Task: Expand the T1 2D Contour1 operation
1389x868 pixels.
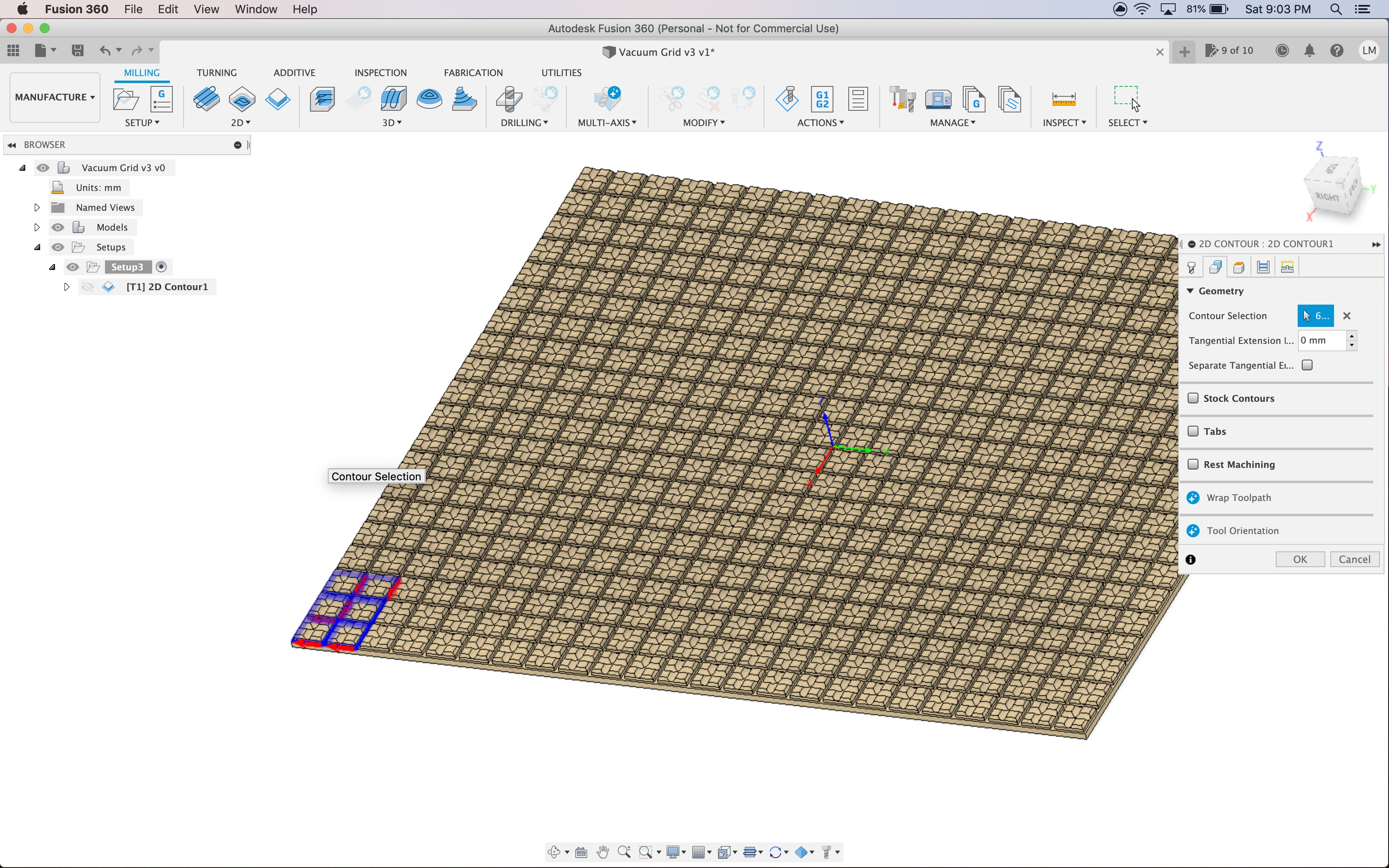Action: coord(67,287)
